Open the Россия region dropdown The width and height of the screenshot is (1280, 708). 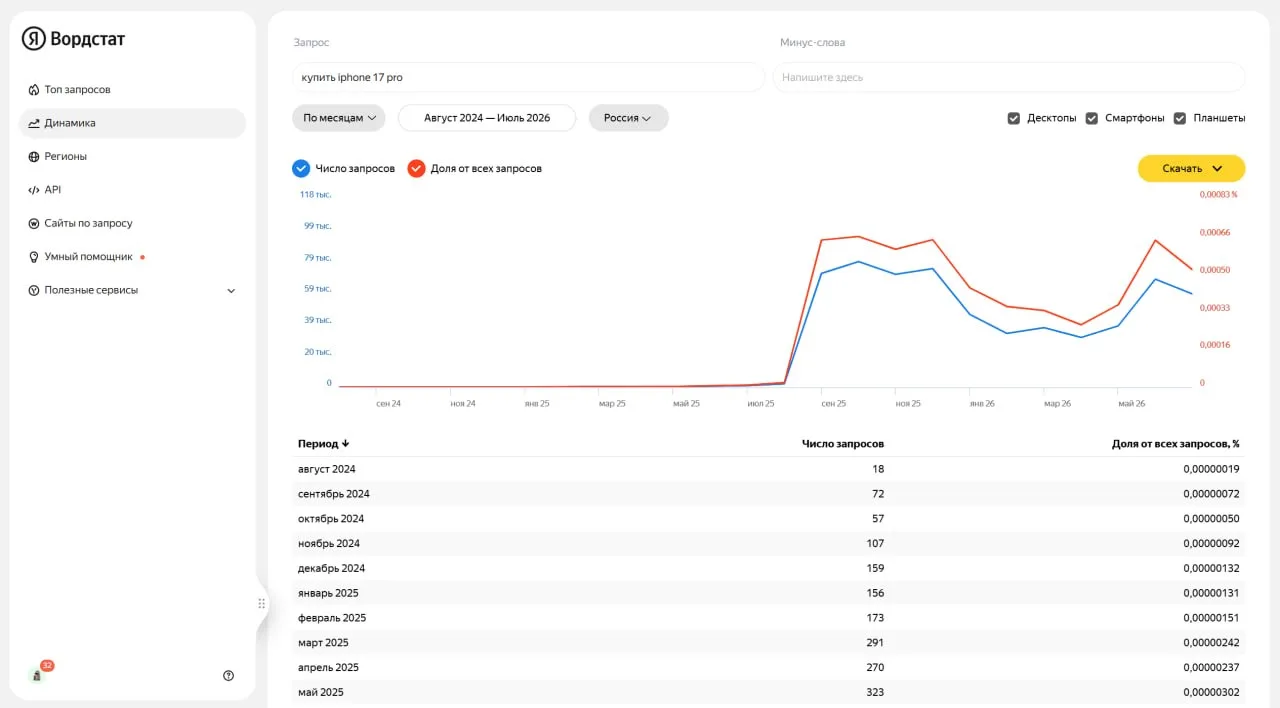click(628, 118)
